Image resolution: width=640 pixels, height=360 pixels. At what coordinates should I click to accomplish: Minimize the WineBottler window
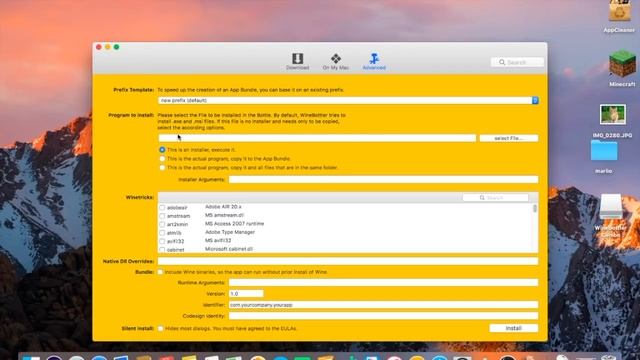(x=108, y=47)
